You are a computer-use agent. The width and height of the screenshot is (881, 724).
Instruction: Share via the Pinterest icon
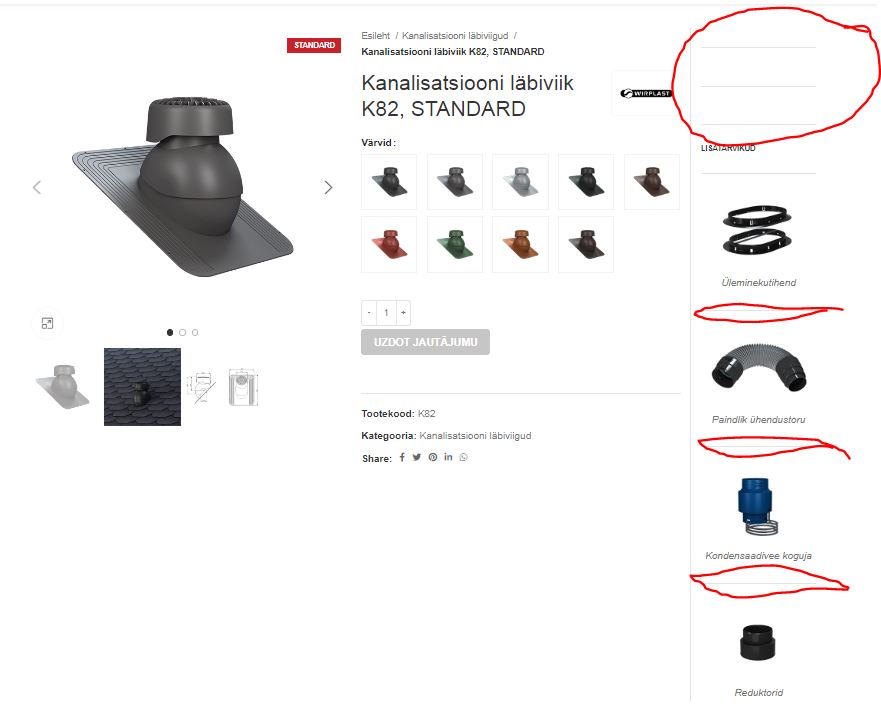(433, 457)
